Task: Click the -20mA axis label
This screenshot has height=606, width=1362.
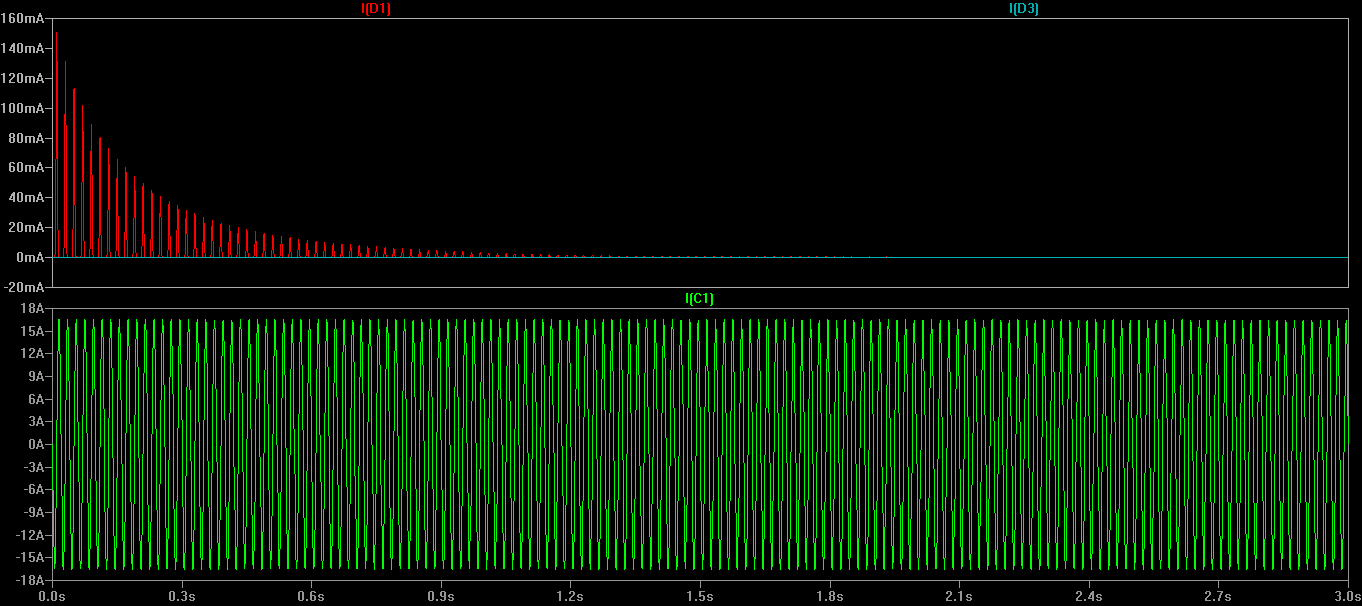Action: (x=25, y=287)
